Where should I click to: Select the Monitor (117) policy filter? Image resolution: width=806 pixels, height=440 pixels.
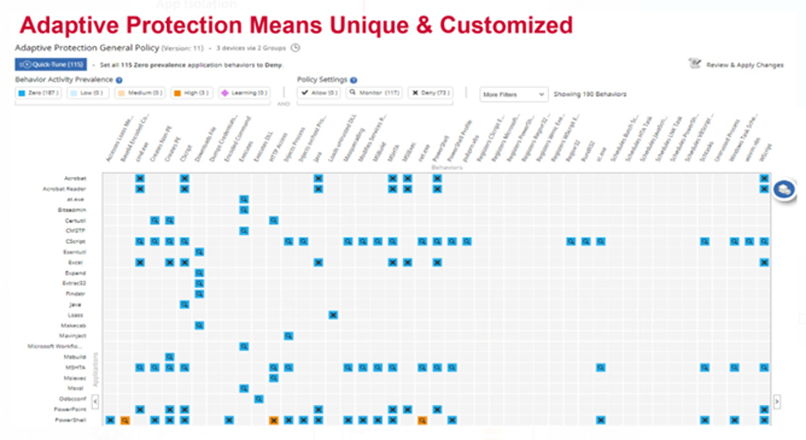point(374,94)
